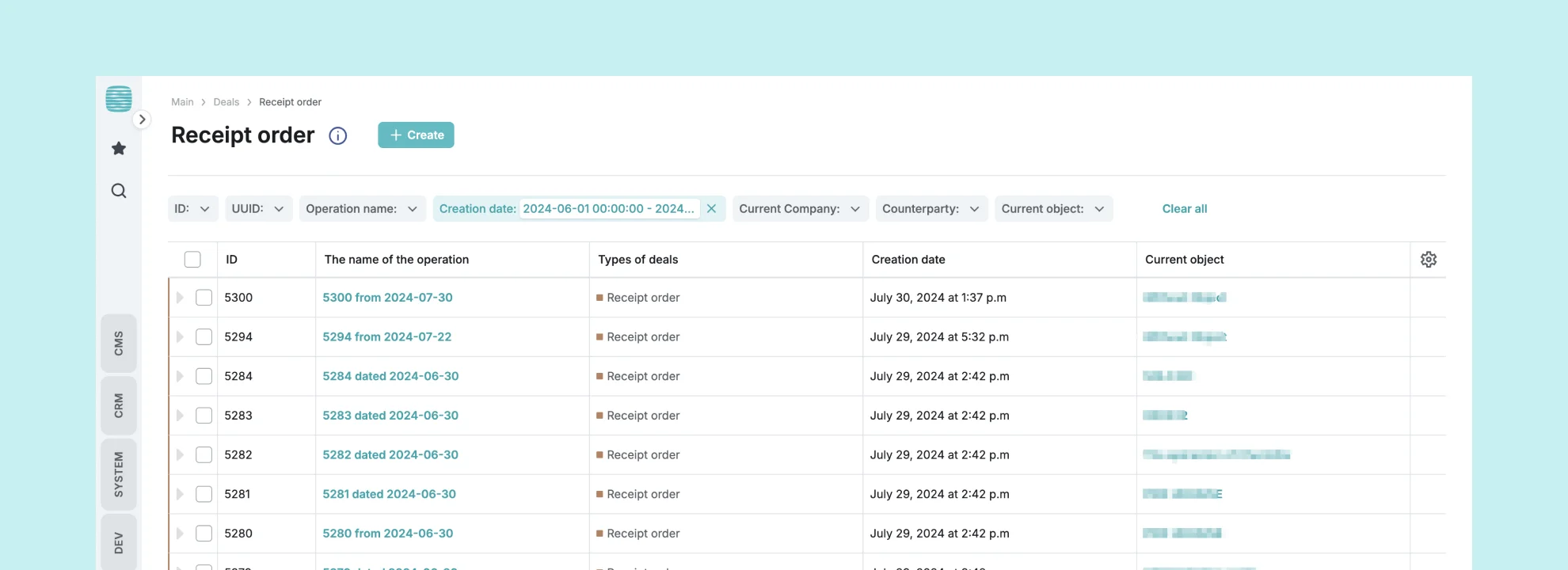1568x570 pixels.
Task: Expand row 5281 with its triangle
Action: [x=180, y=494]
